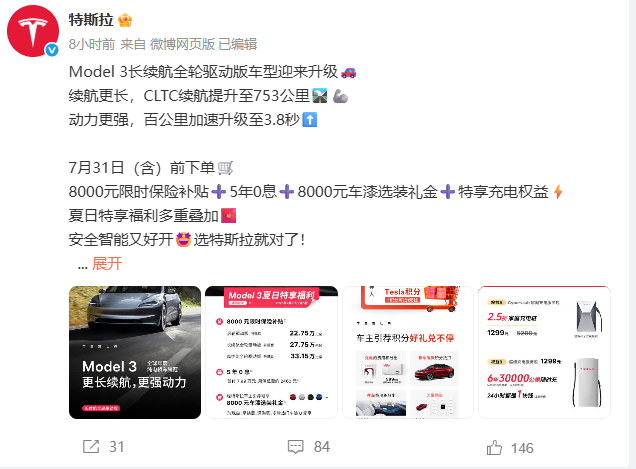Click the 8小时前 timestamp

point(92,44)
